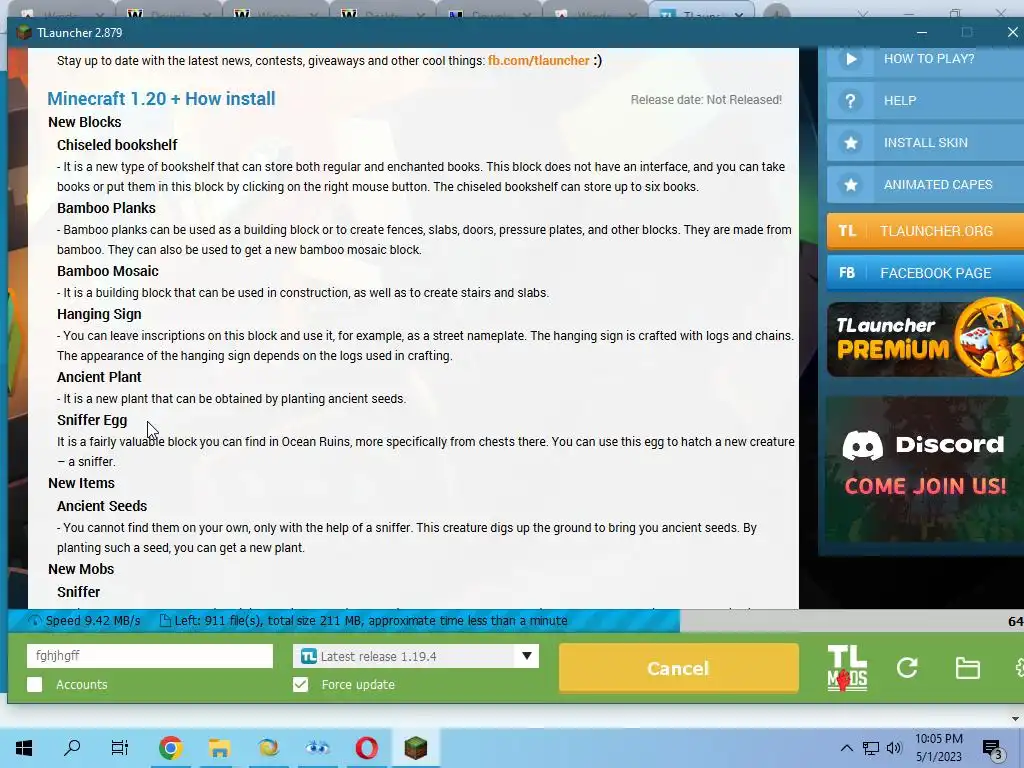Click the Discord Come Join Us banner
Image resolution: width=1024 pixels, height=768 pixels.
click(x=924, y=469)
